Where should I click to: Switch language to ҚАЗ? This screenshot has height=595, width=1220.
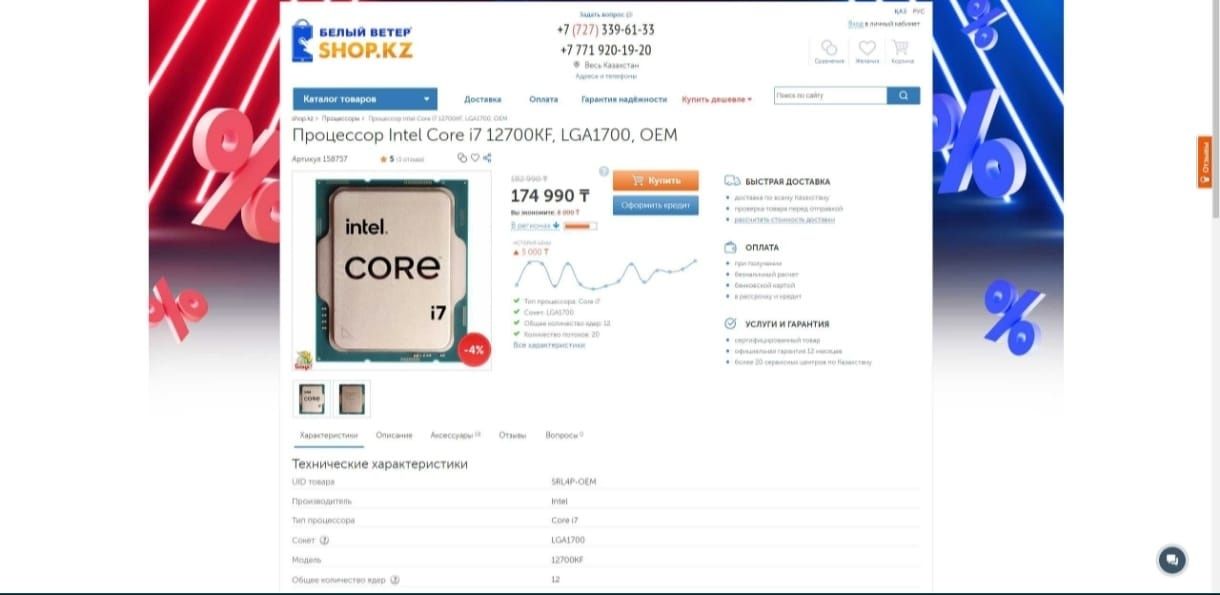point(901,11)
